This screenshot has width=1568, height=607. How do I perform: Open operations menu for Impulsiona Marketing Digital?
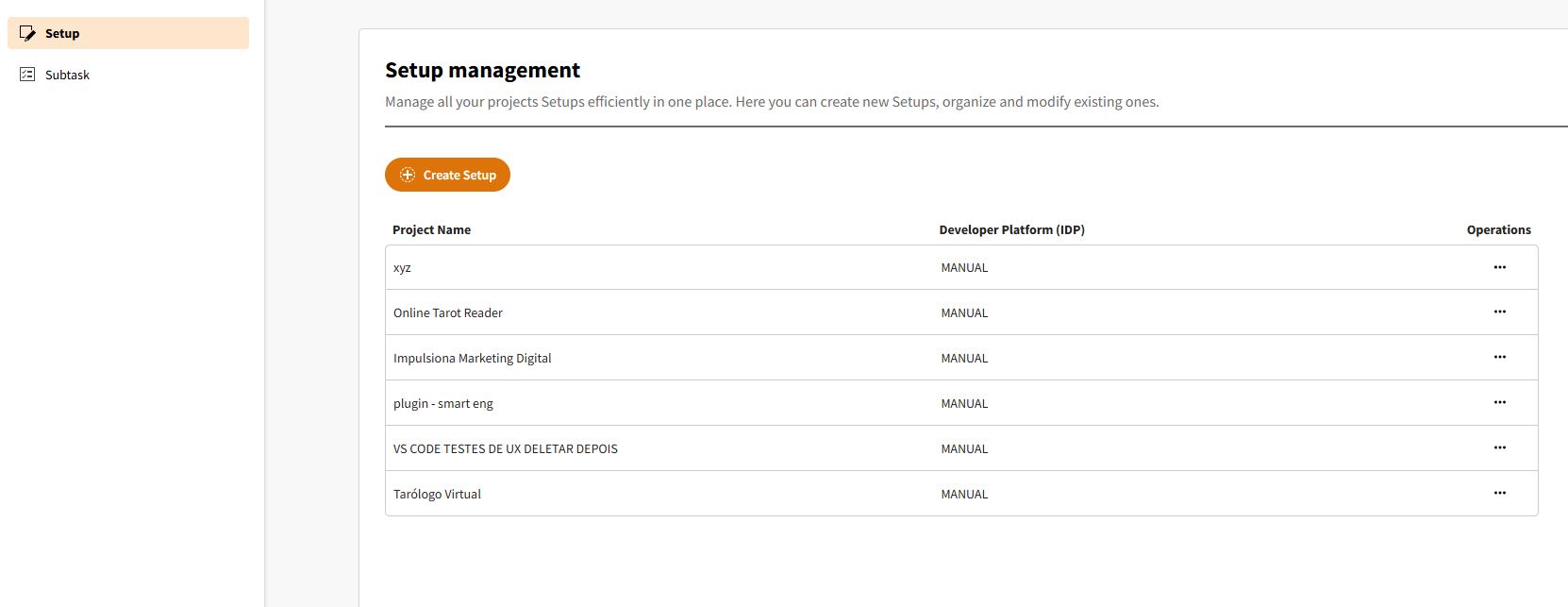point(1499,358)
